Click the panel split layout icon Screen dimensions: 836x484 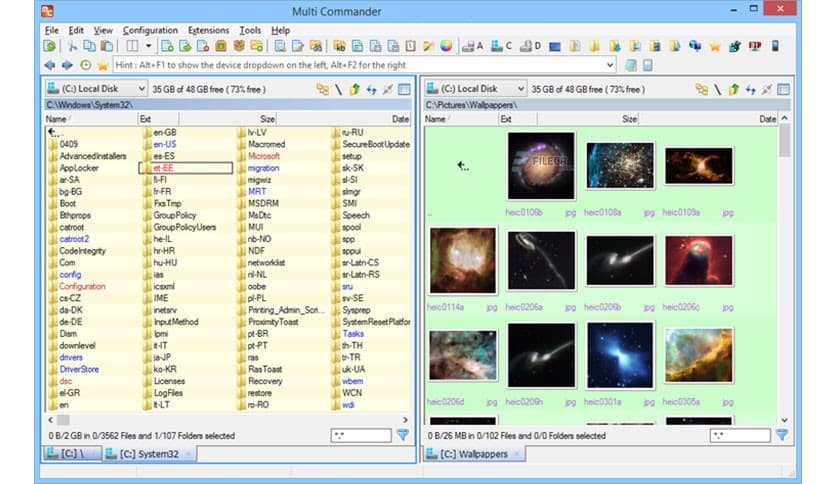point(132,46)
